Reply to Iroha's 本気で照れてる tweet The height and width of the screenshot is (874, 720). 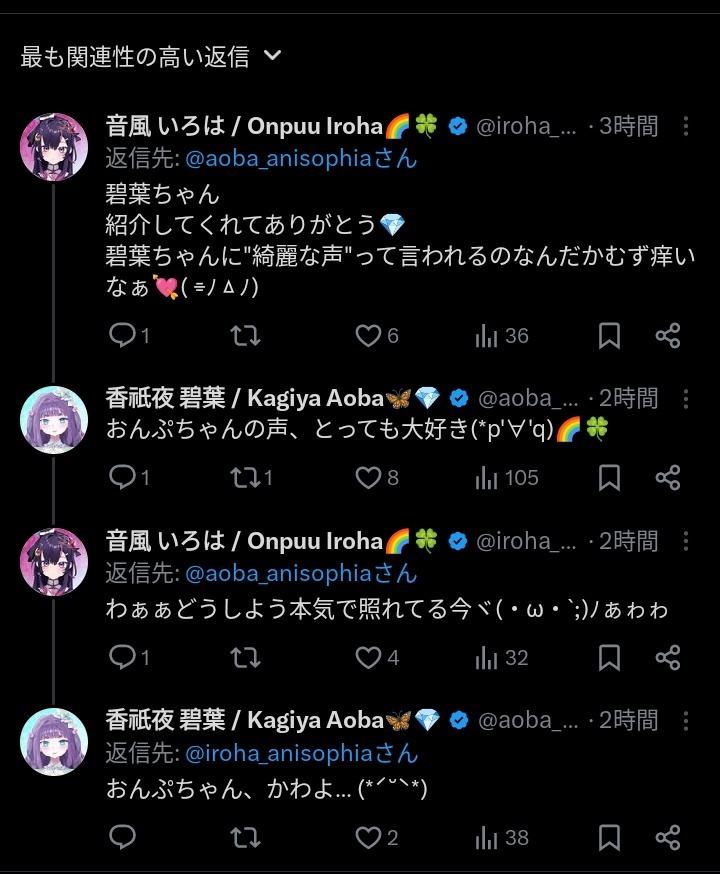coord(122,657)
